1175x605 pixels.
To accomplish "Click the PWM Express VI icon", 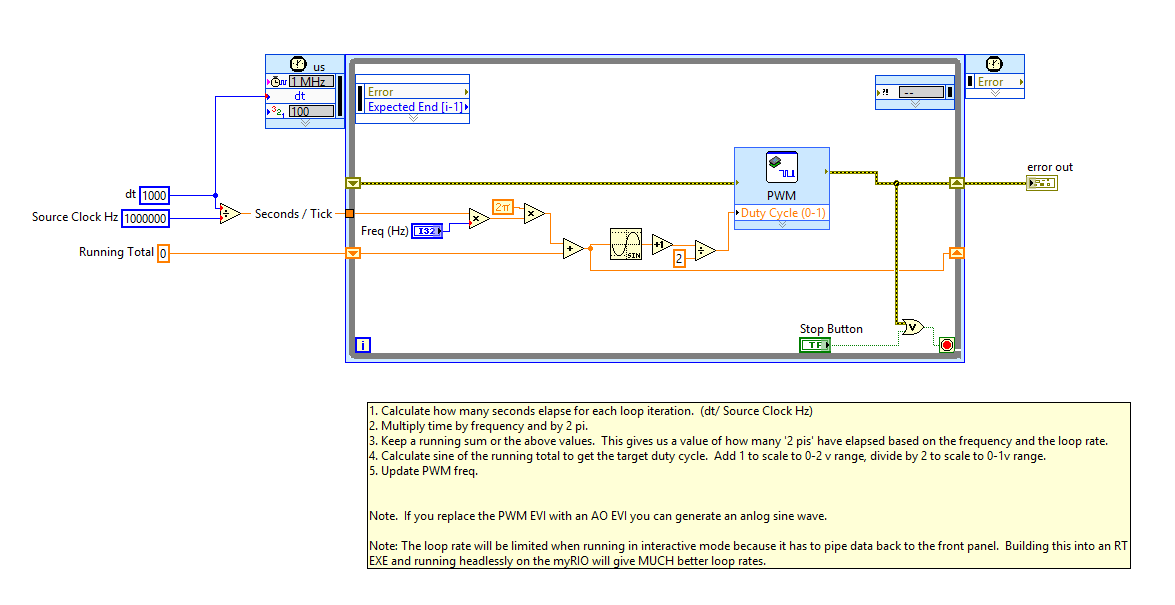I will [x=782, y=167].
